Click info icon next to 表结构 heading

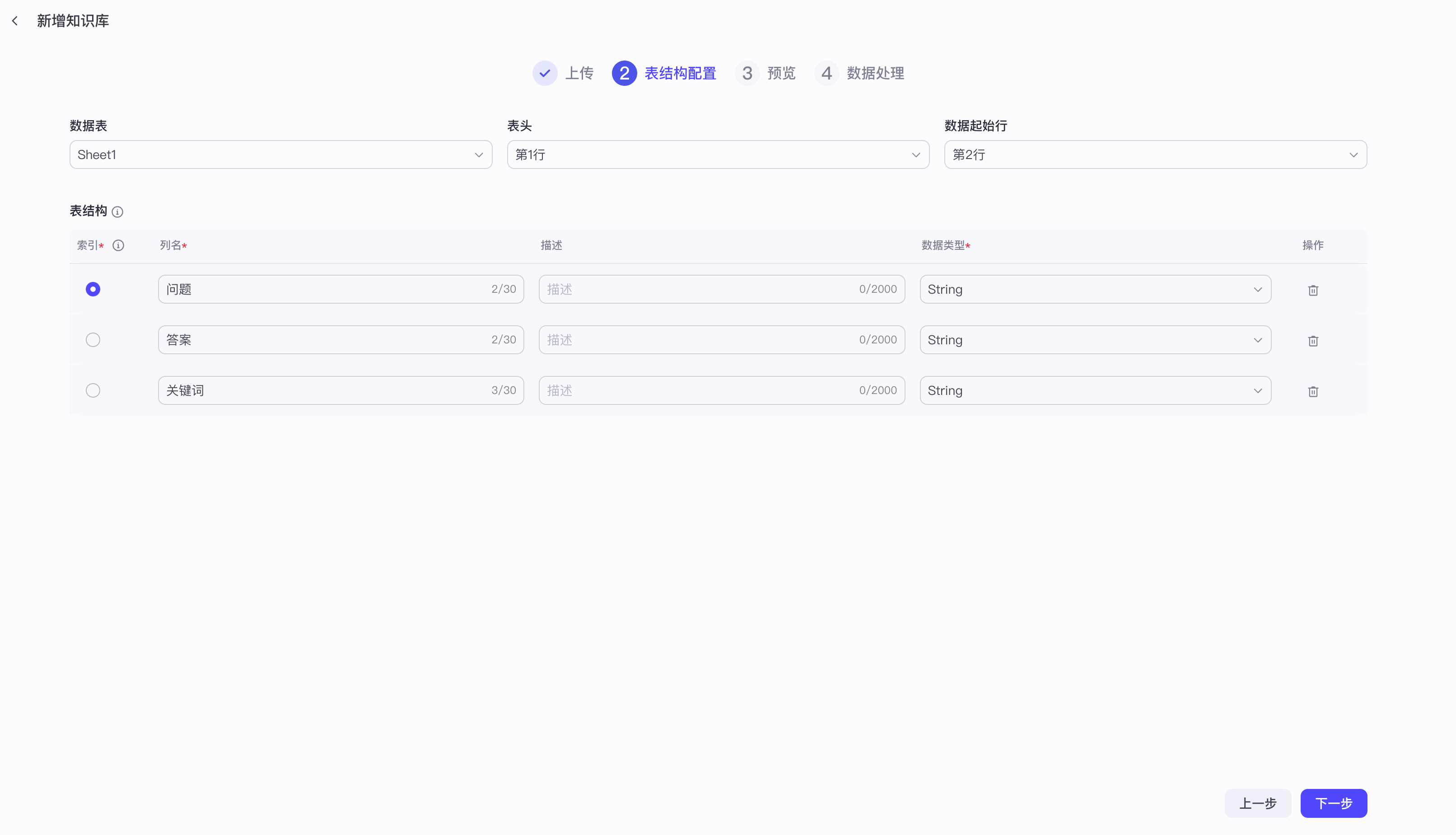point(117,212)
